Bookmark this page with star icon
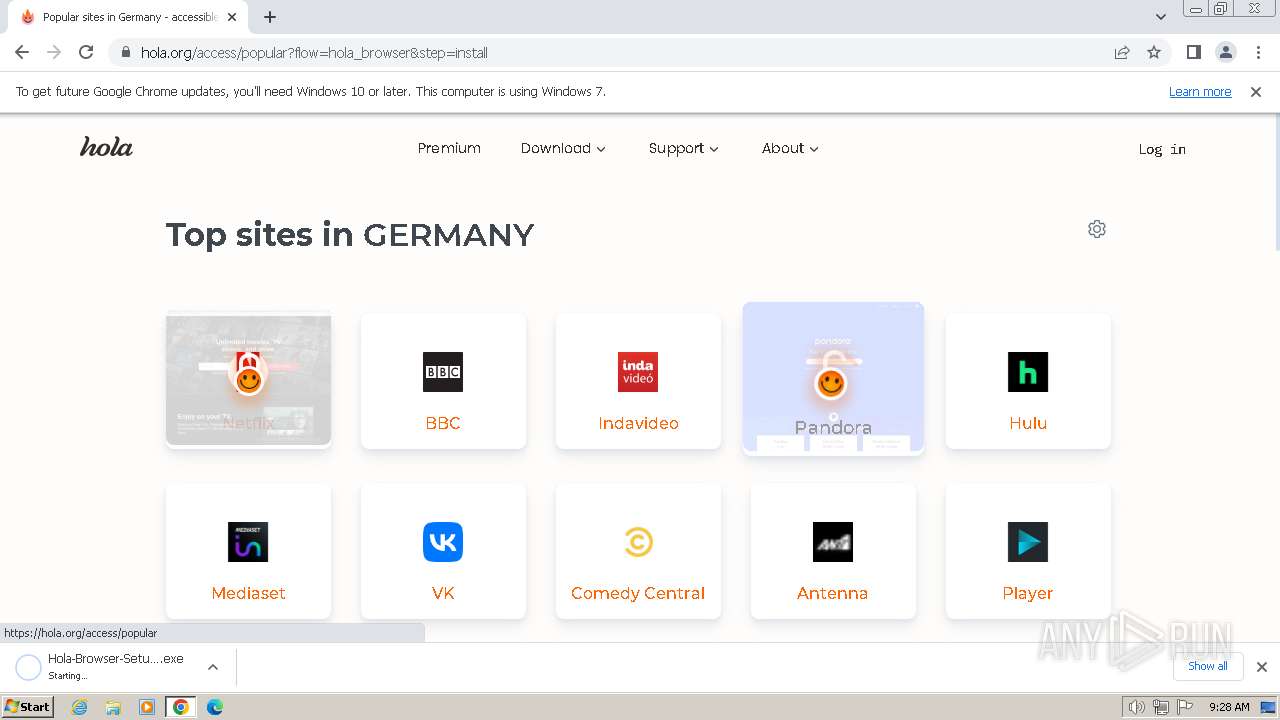1280x720 pixels. tap(1154, 52)
